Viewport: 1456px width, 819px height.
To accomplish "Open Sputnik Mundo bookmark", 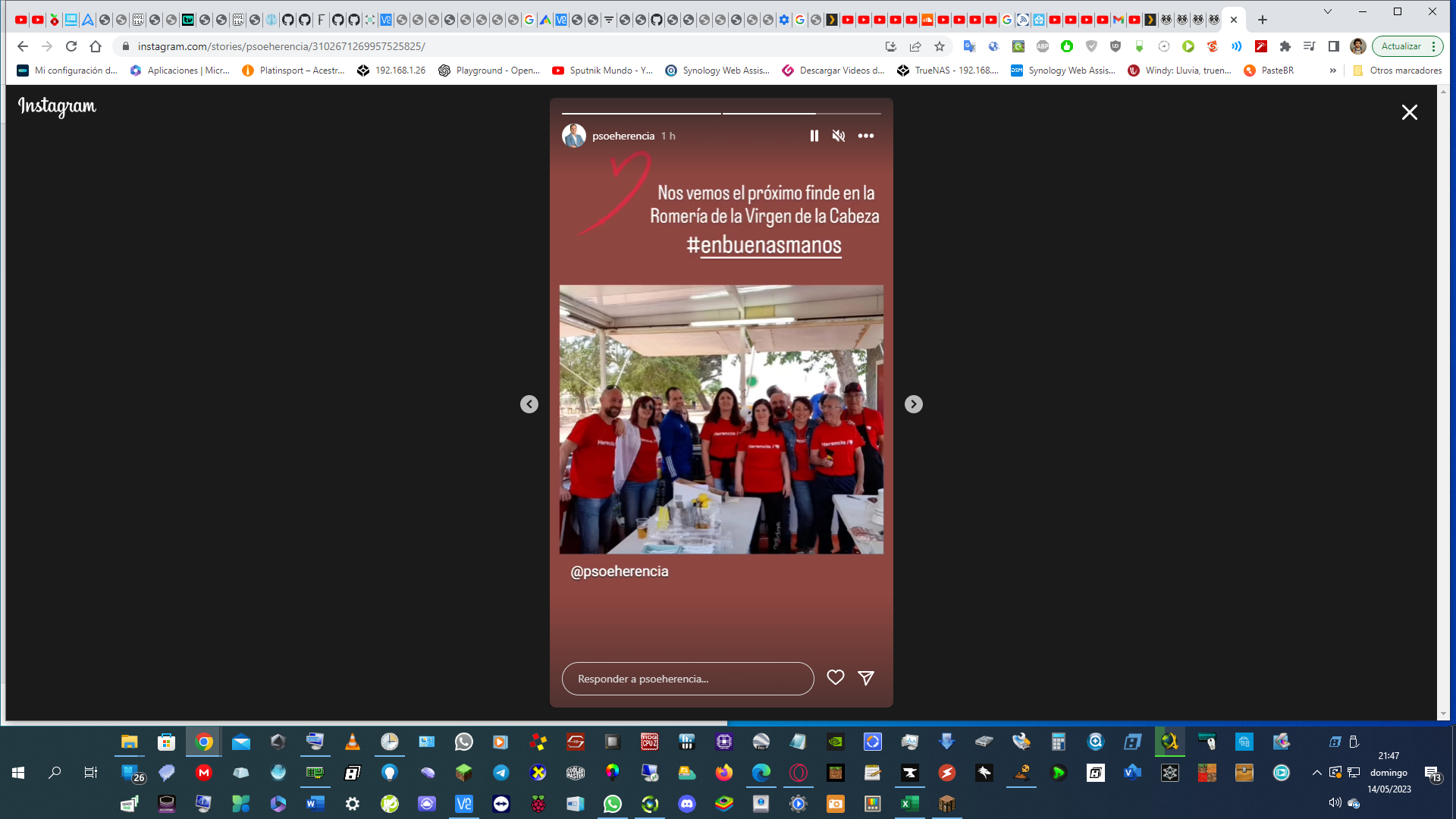I will pos(603,71).
